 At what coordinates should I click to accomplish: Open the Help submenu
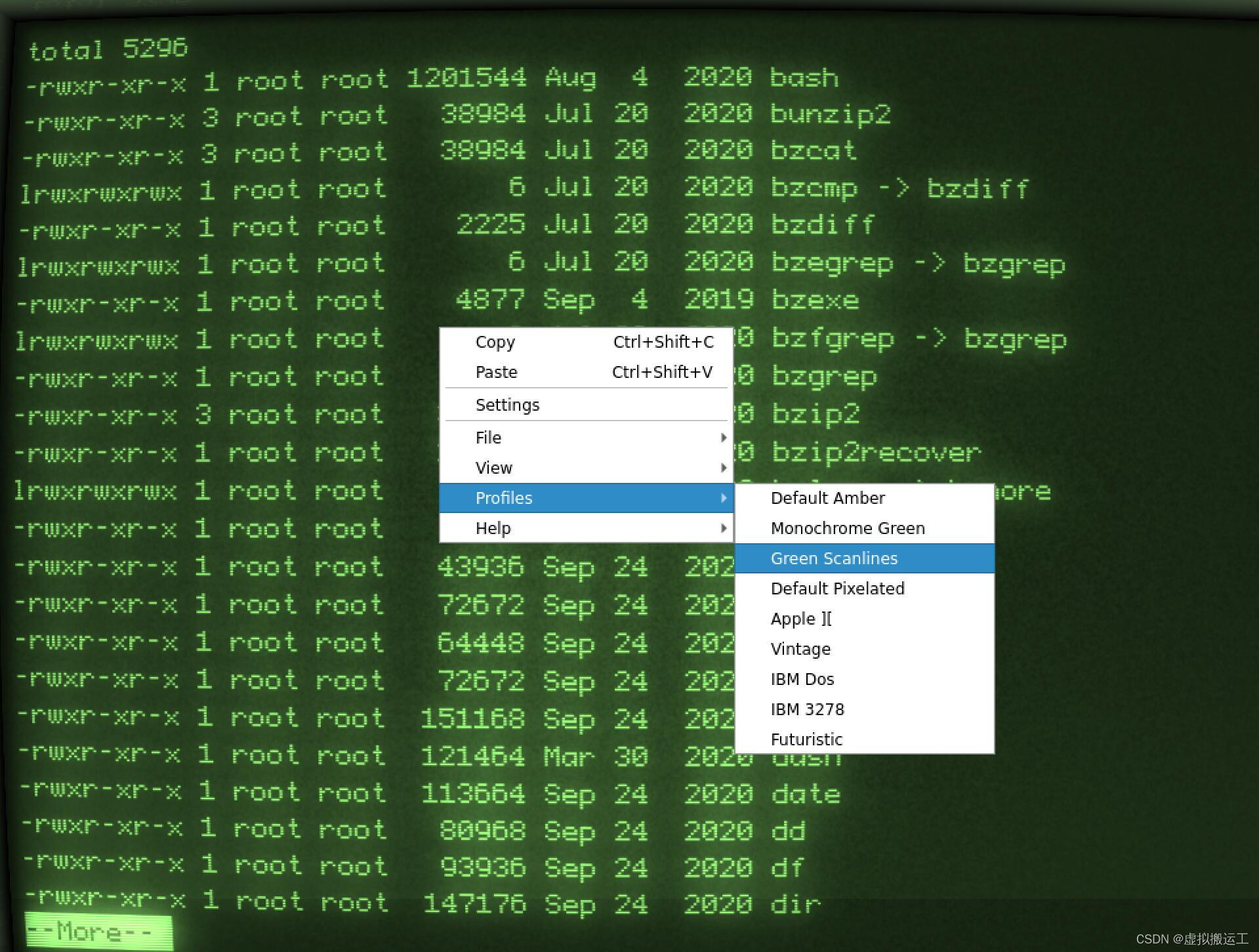pos(586,528)
